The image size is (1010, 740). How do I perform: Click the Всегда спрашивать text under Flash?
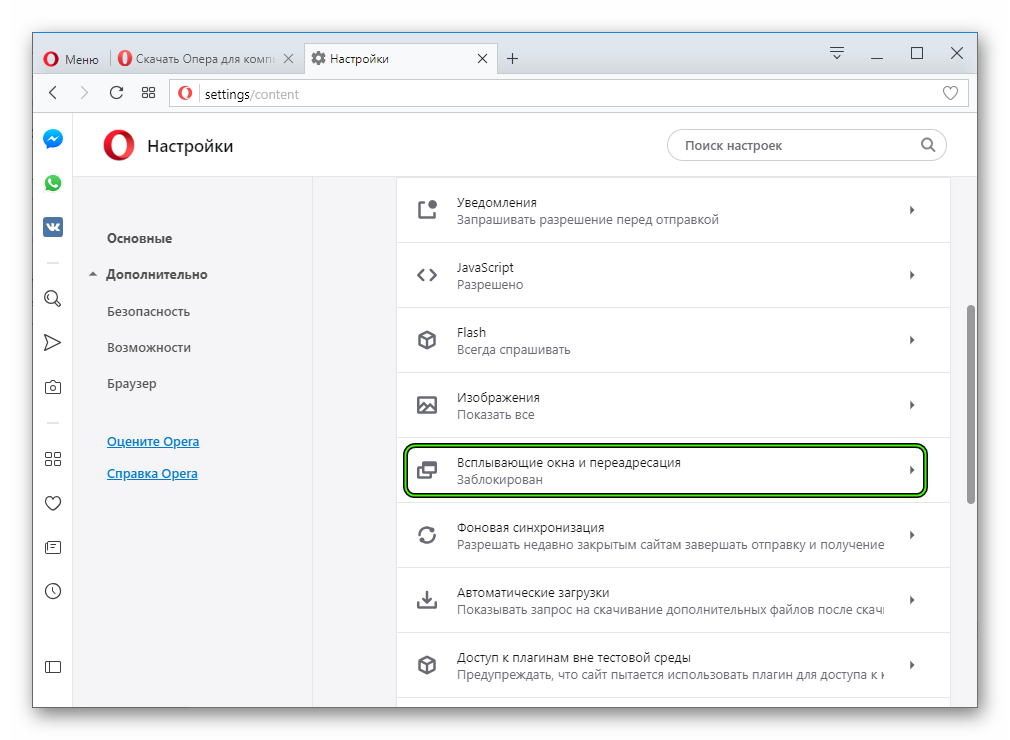pos(513,350)
